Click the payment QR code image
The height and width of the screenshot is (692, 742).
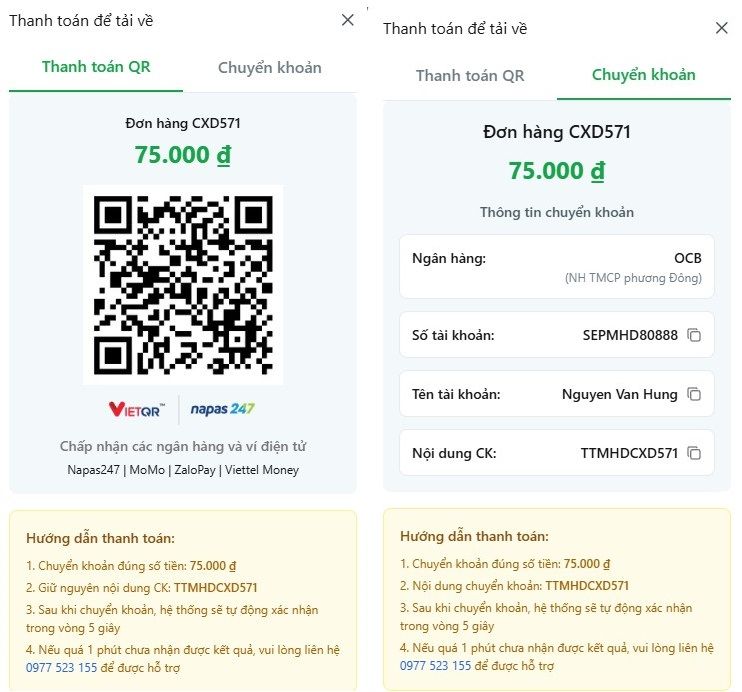coord(183,284)
